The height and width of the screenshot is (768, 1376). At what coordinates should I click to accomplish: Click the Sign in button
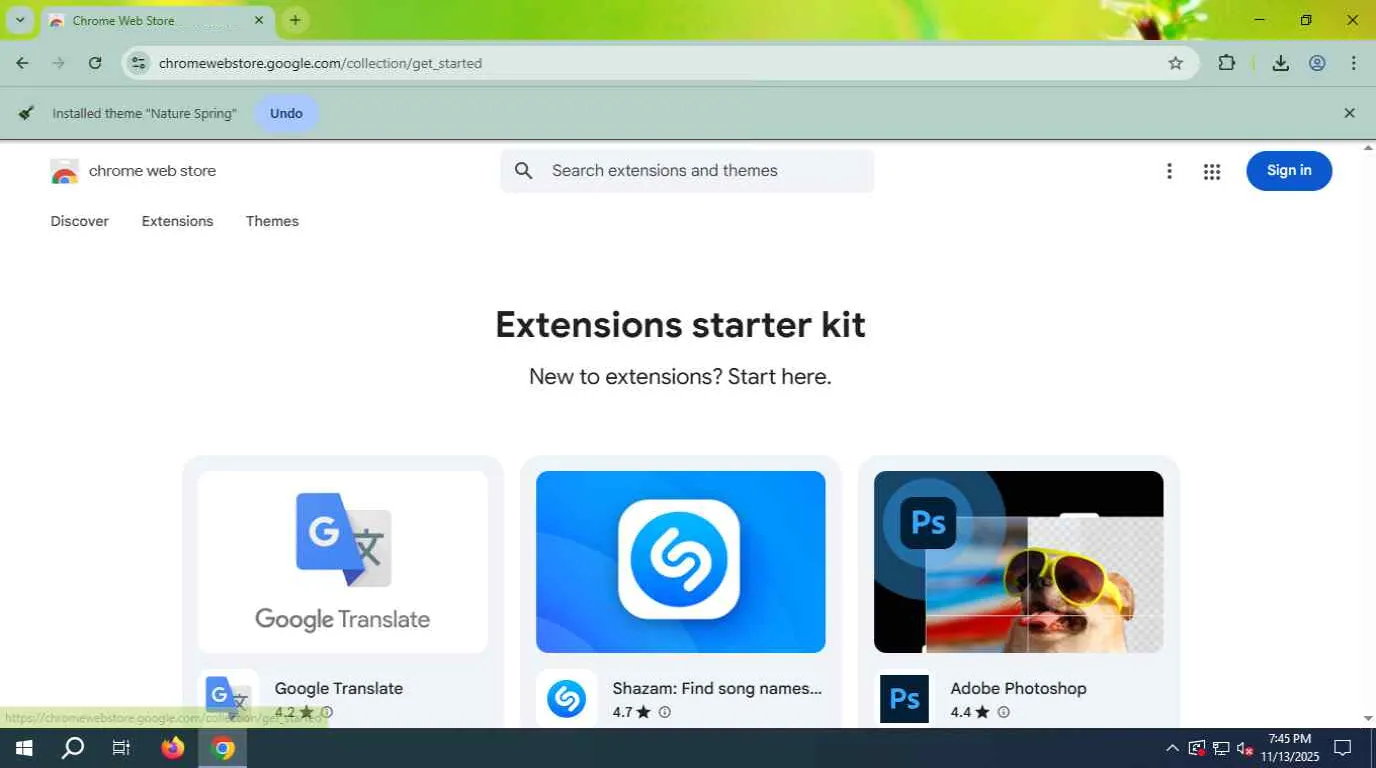[x=1289, y=171]
